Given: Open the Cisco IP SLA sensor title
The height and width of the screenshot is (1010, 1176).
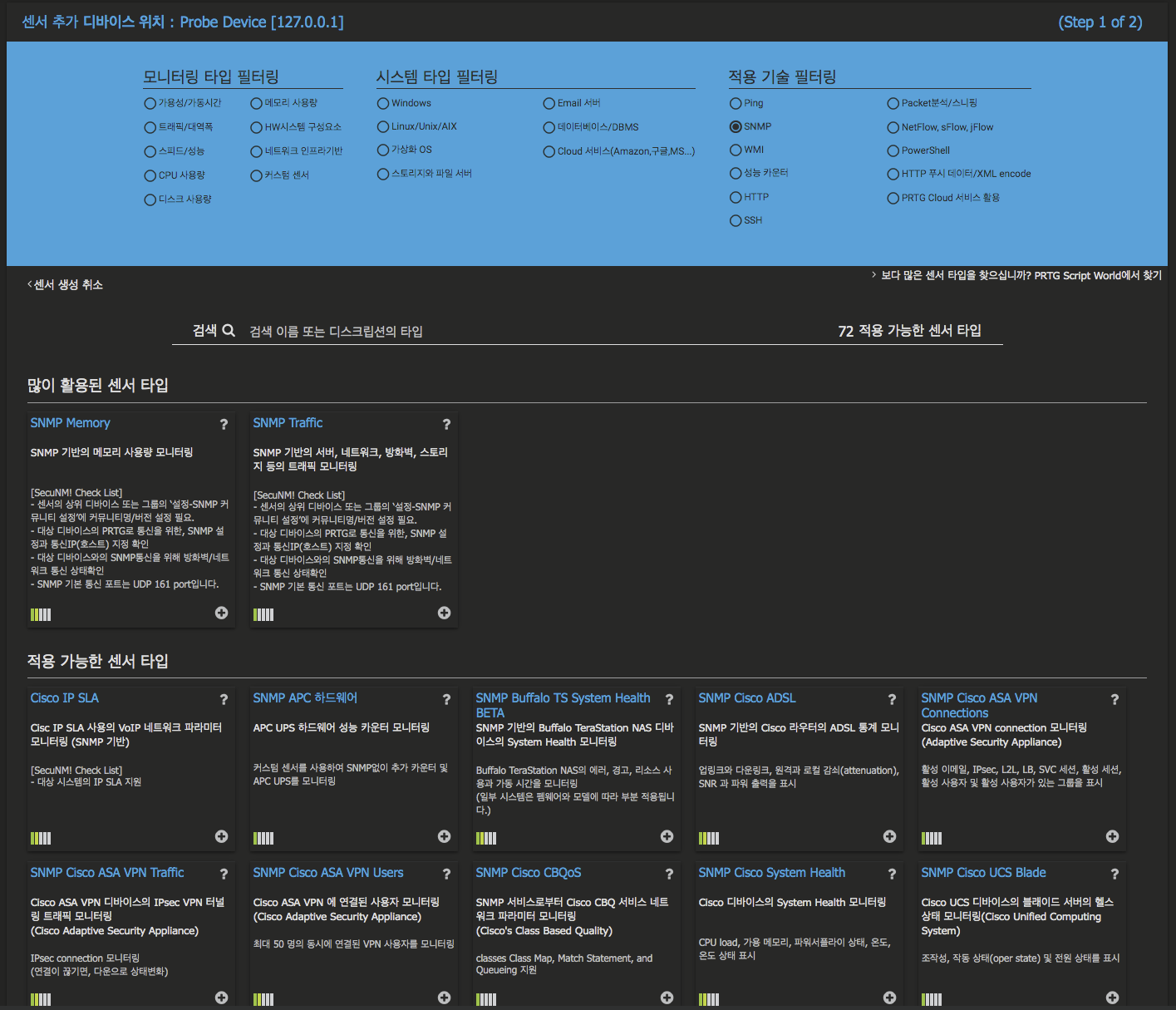Looking at the screenshot, I should (x=65, y=698).
